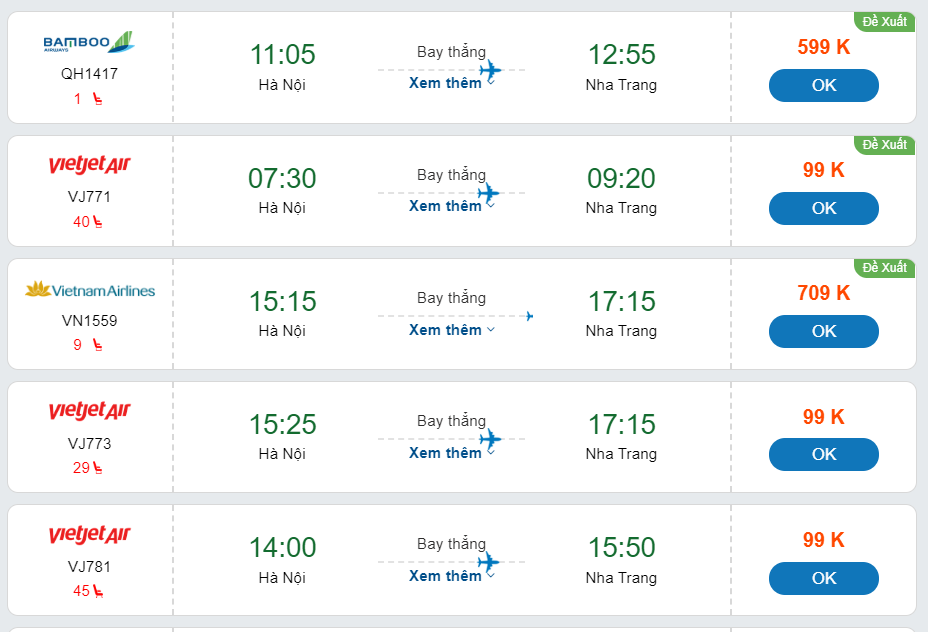Click the Bamboo Airways logo
This screenshot has width=928, height=632.
(x=89, y=42)
